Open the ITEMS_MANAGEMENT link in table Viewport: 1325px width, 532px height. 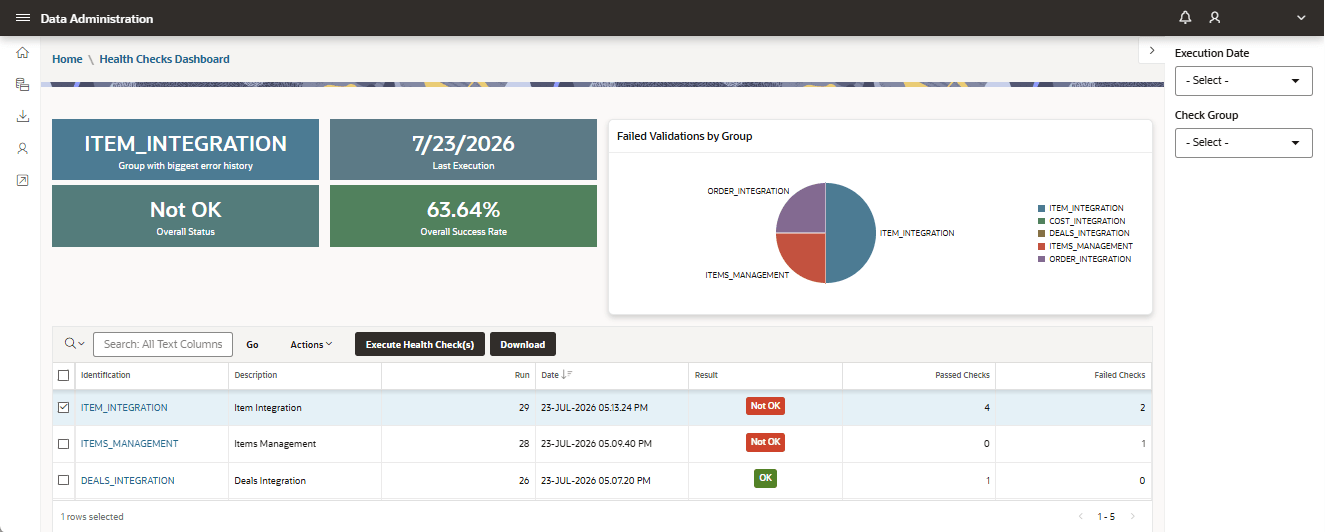129,443
